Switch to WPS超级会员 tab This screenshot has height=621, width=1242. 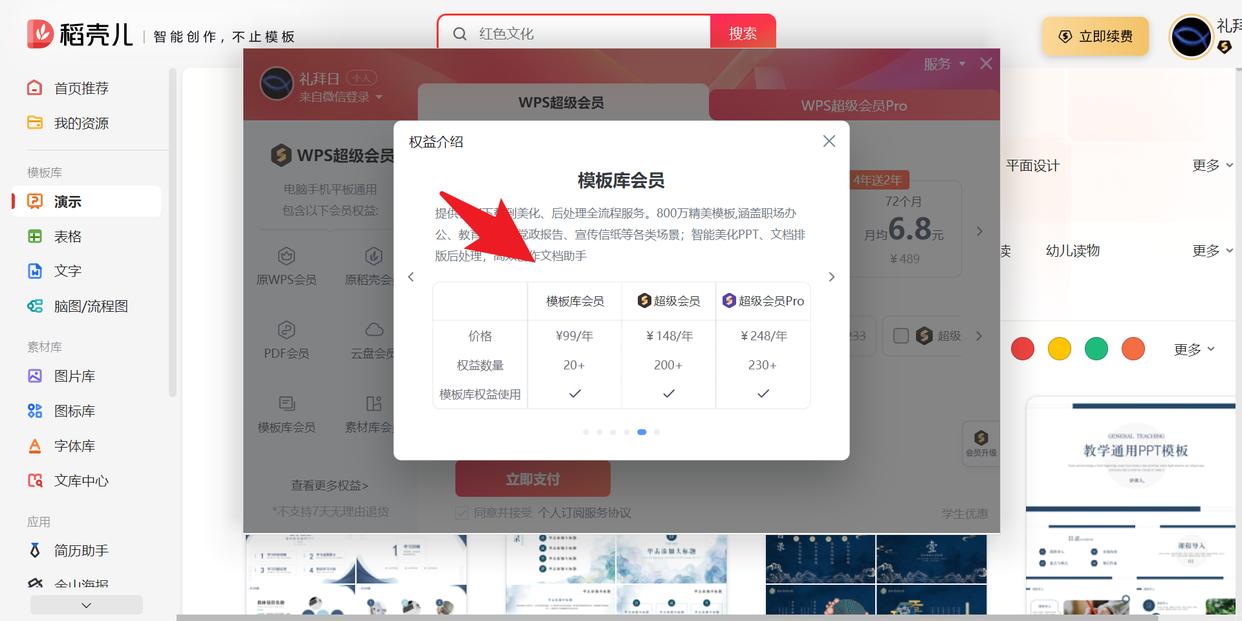pyautogui.click(x=561, y=102)
